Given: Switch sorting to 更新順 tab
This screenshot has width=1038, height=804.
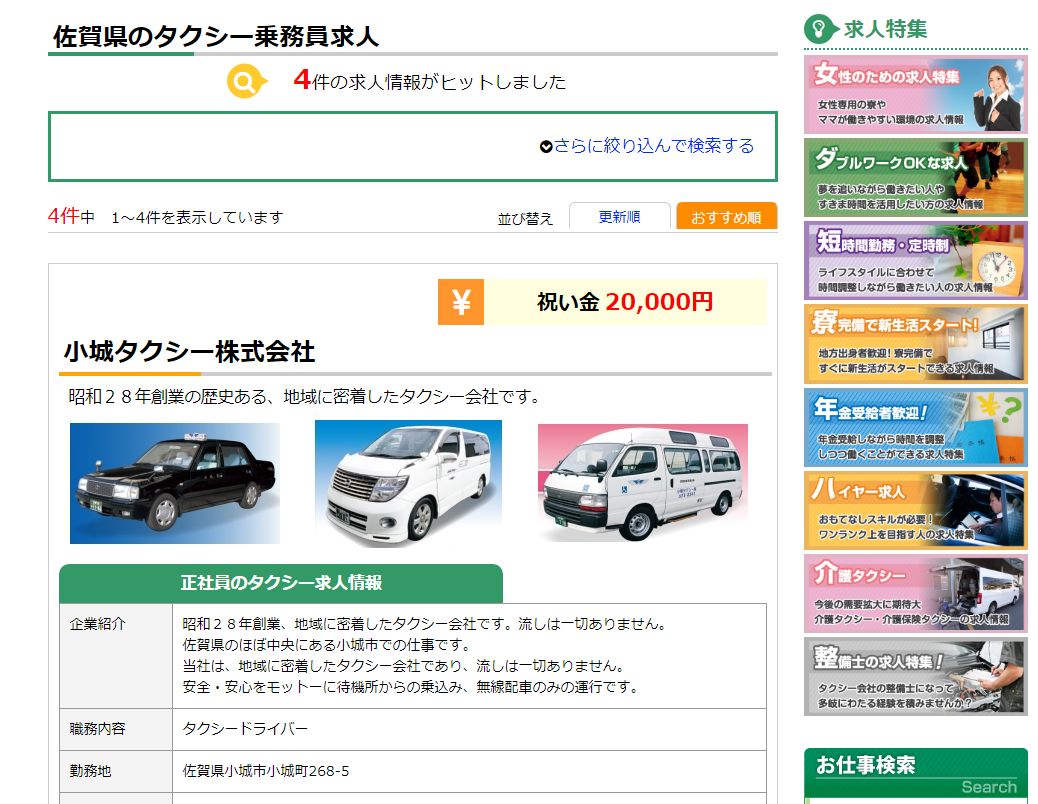Looking at the screenshot, I should (620, 216).
